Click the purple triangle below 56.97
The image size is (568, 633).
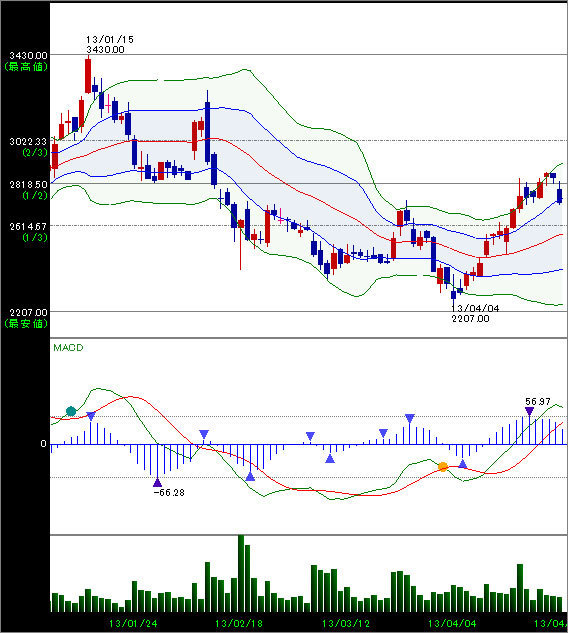529,411
